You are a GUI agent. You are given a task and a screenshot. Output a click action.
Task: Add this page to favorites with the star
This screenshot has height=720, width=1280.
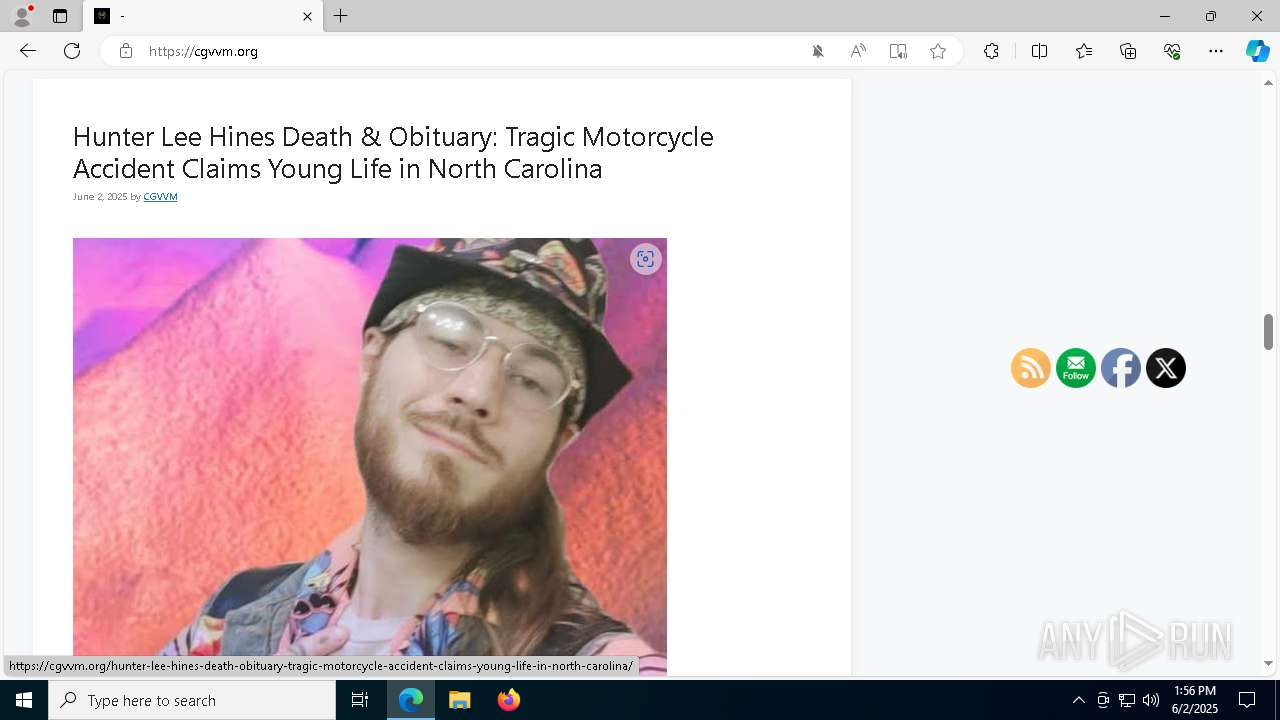click(x=938, y=51)
